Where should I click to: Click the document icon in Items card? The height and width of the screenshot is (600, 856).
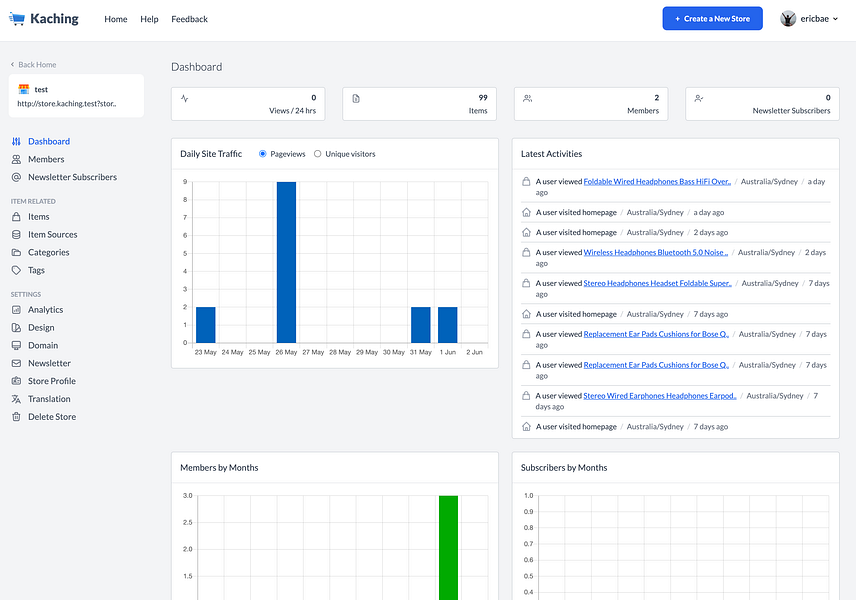pyautogui.click(x=356, y=99)
